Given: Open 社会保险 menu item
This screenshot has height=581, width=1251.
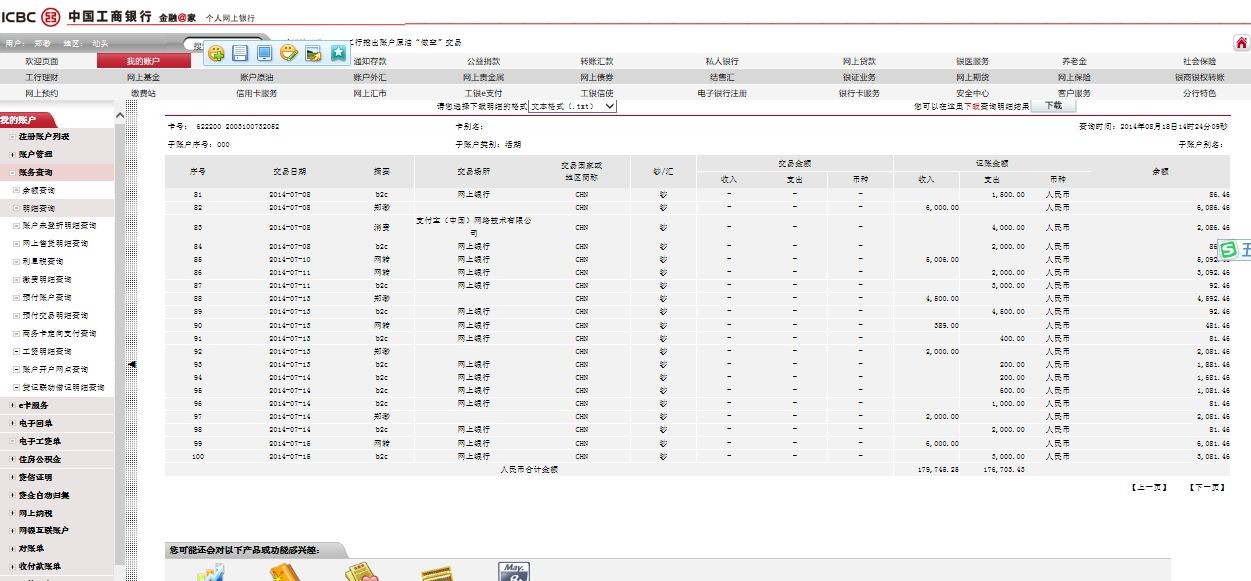Looking at the screenshot, I should [1199, 61].
